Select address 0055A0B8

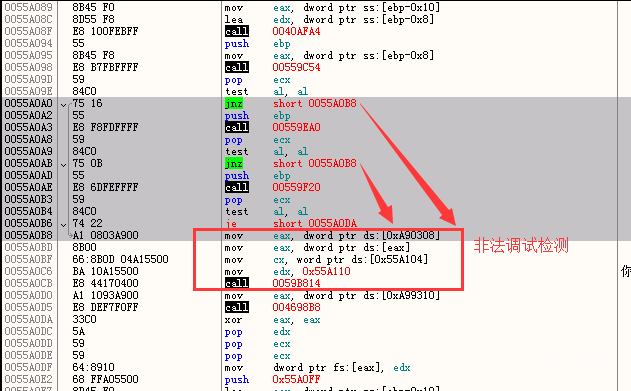tap(29, 235)
